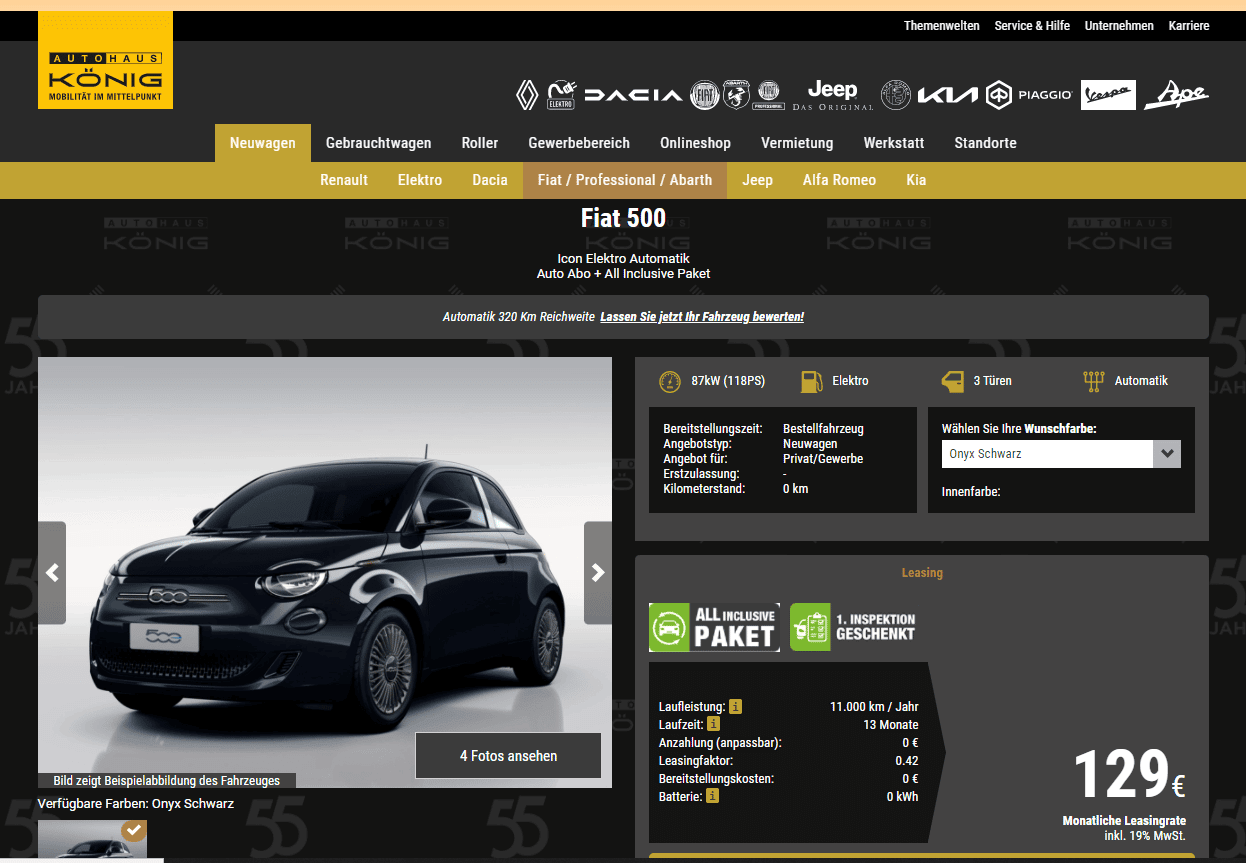Open the Dacia brand logo
Screen dimensions: 1246x863
click(x=633, y=95)
